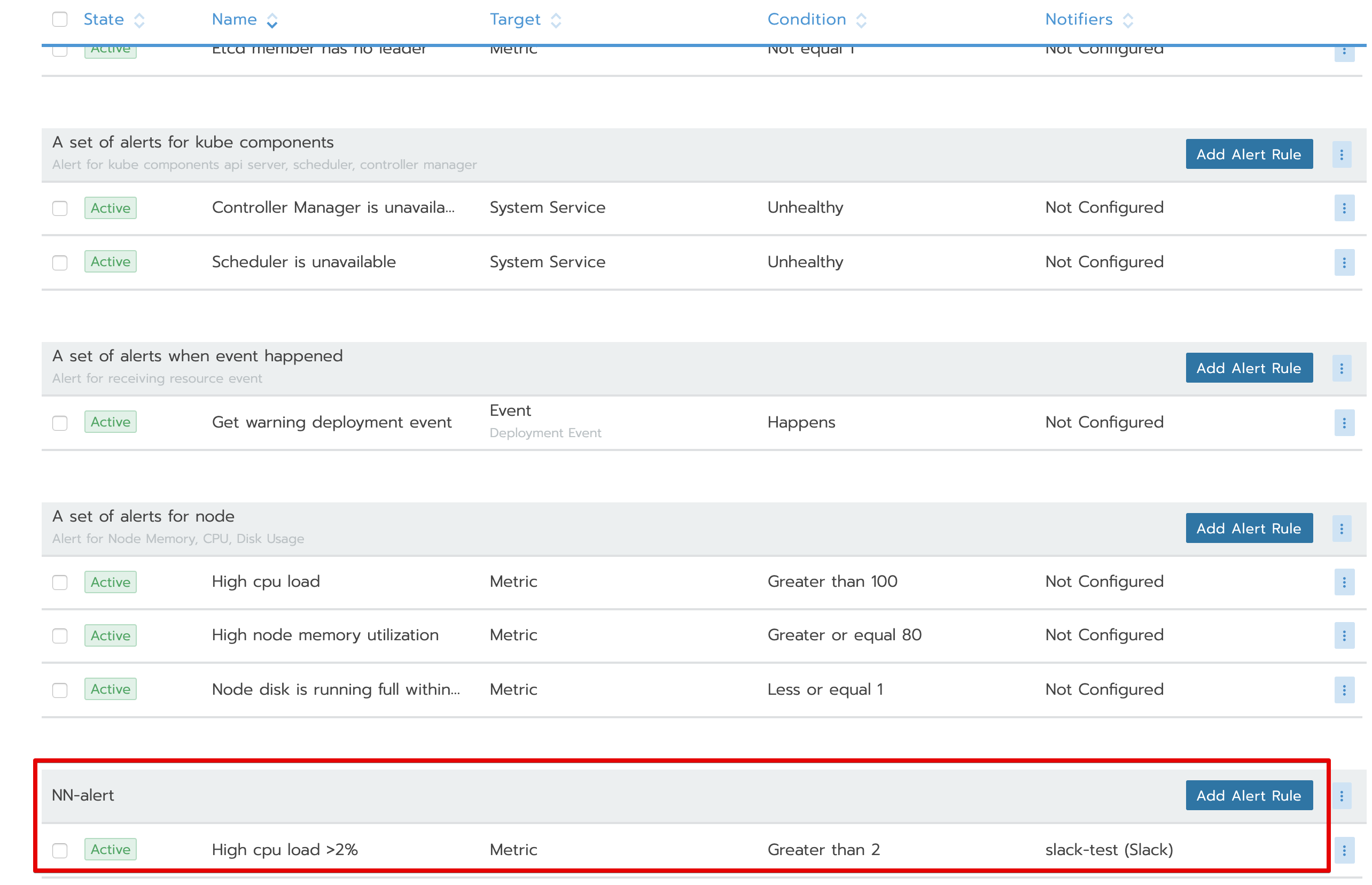The width and height of the screenshot is (1372, 885).
Task: Click Add Alert Rule in NN-alert group
Action: tap(1249, 795)
